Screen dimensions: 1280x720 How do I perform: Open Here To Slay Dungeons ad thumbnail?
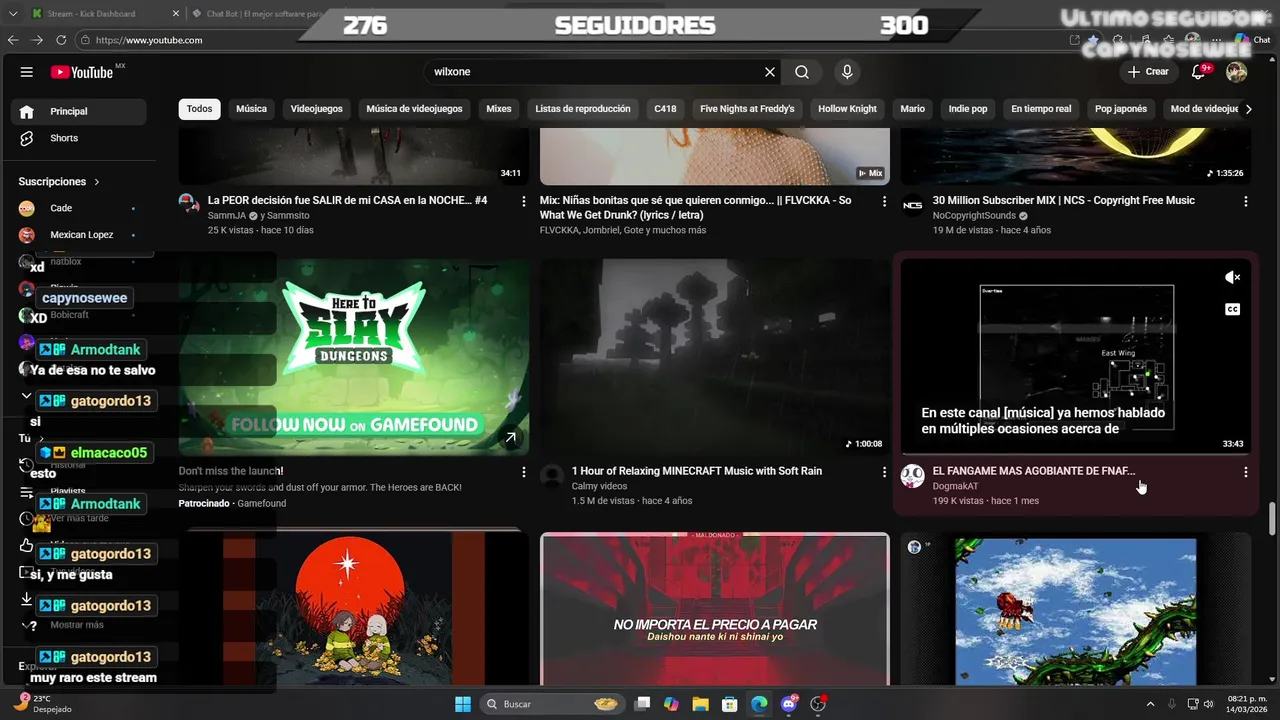point(354,357)
